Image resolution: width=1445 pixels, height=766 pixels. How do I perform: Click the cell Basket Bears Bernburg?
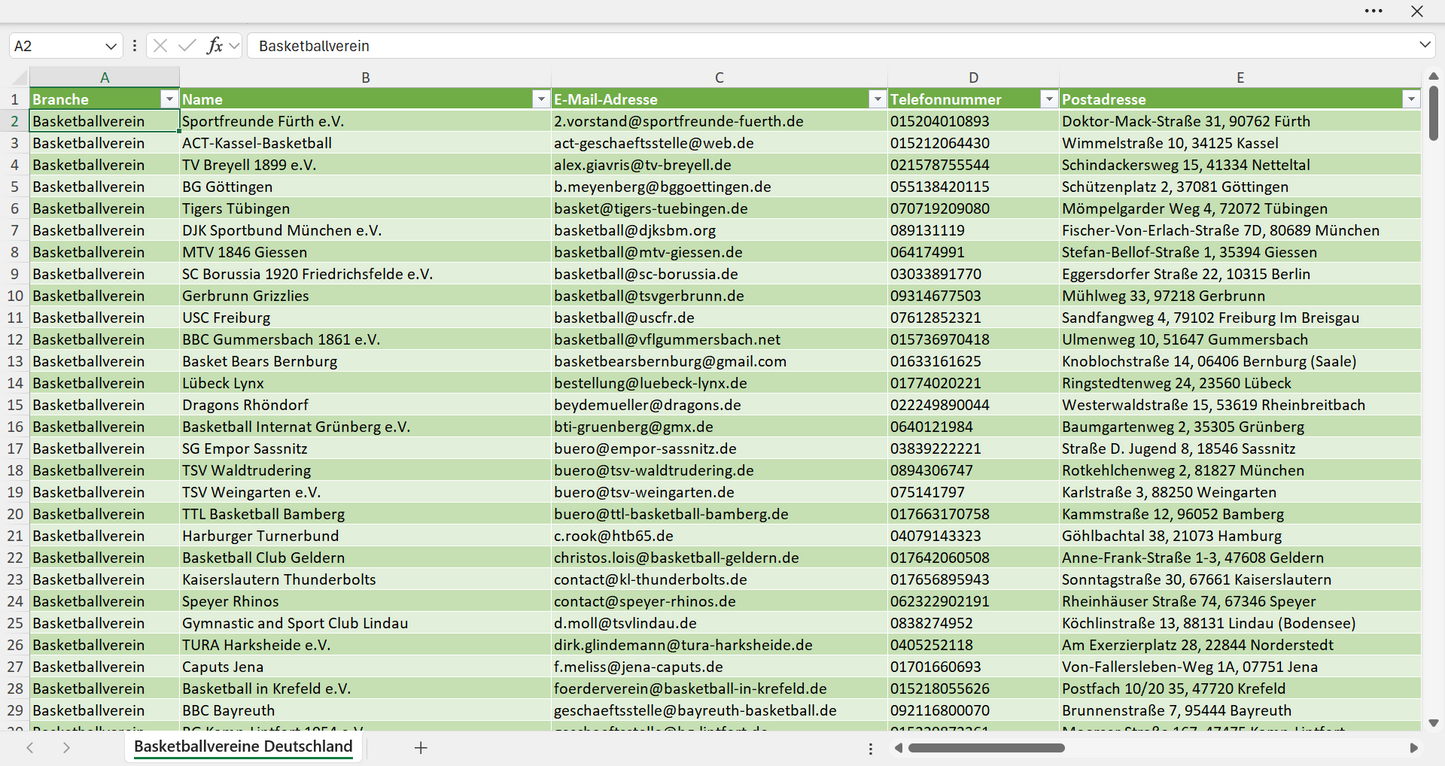click(x=366, y=361)
